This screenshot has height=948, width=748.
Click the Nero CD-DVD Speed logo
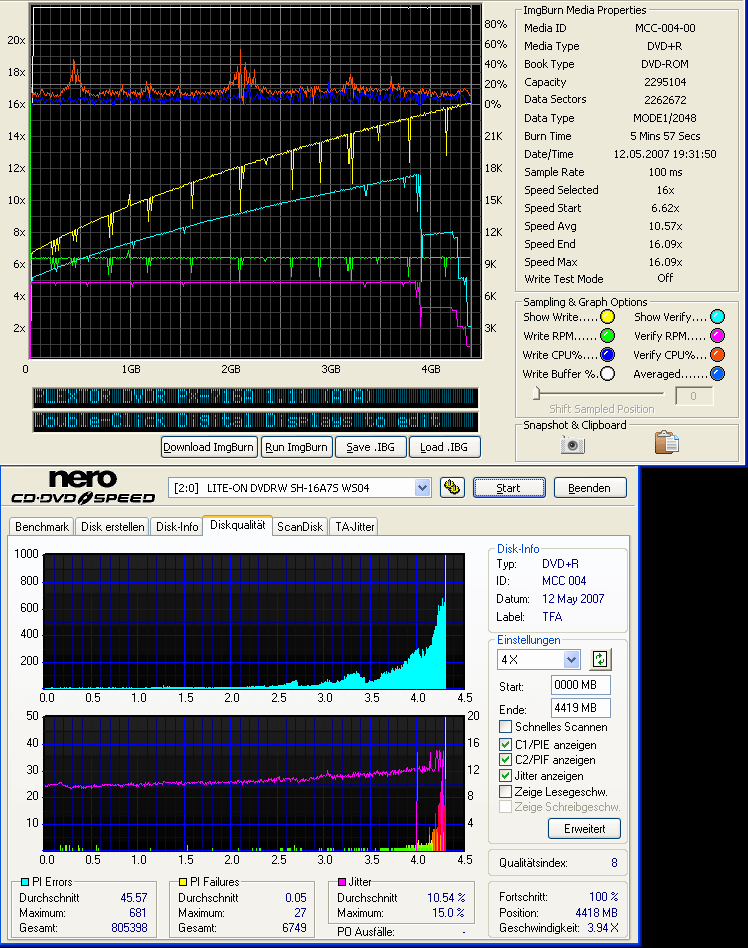pyautogui.click(x=83, y=487)
